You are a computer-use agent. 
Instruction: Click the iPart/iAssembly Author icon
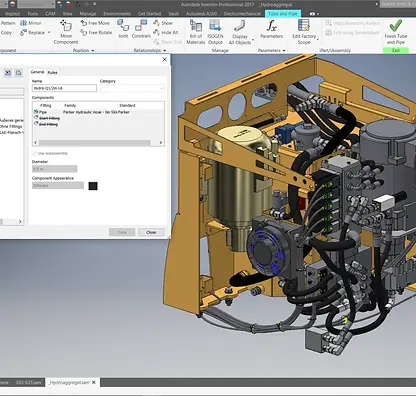pyautogui.click(x=328, y=23)
